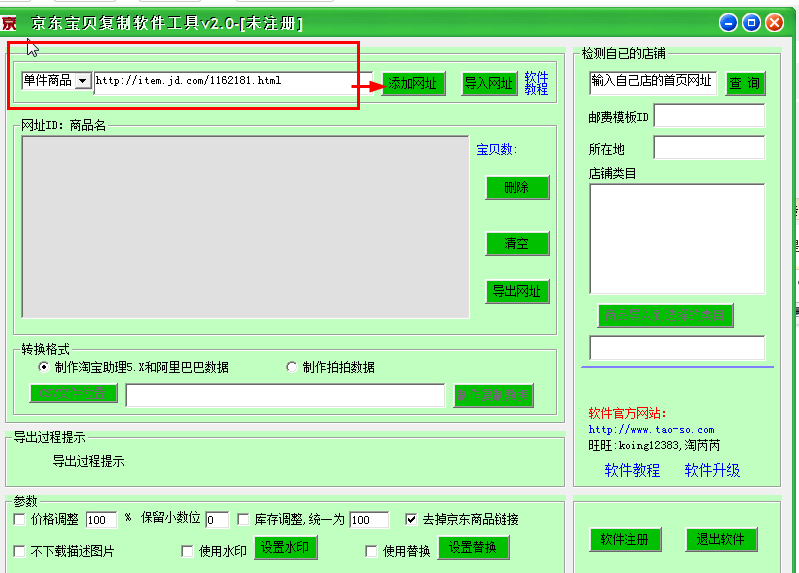Focus the 保留小数位 field

pyautogui.click(x=217, y=519)
